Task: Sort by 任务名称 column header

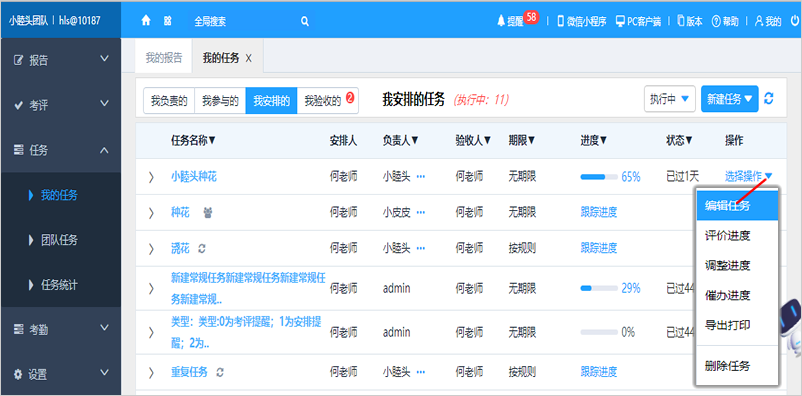Action: 193,140
